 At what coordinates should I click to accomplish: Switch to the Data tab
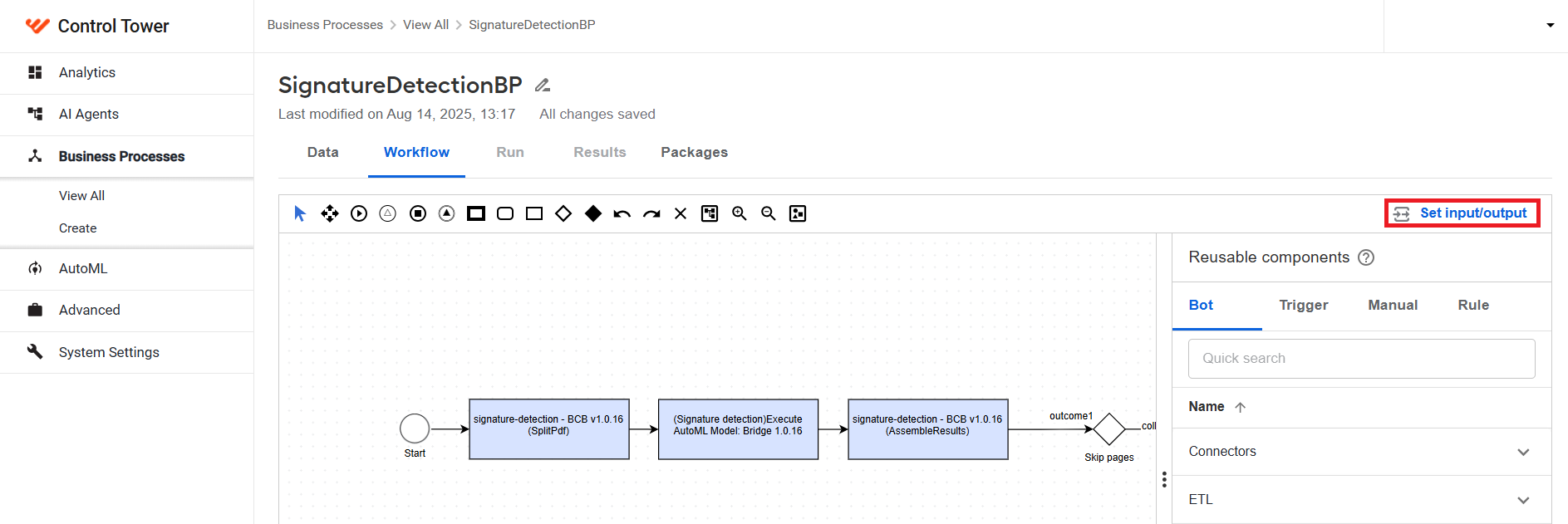(323, 153)
